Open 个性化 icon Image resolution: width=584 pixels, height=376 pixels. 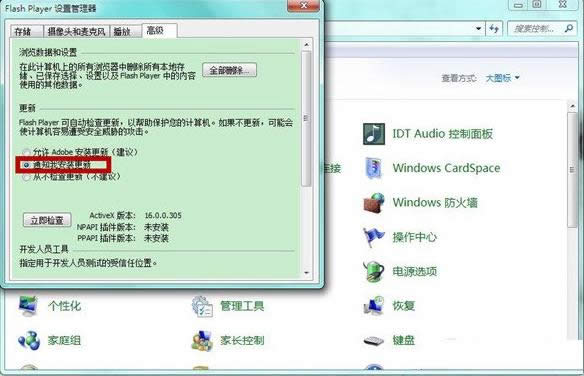coord(28,306)
